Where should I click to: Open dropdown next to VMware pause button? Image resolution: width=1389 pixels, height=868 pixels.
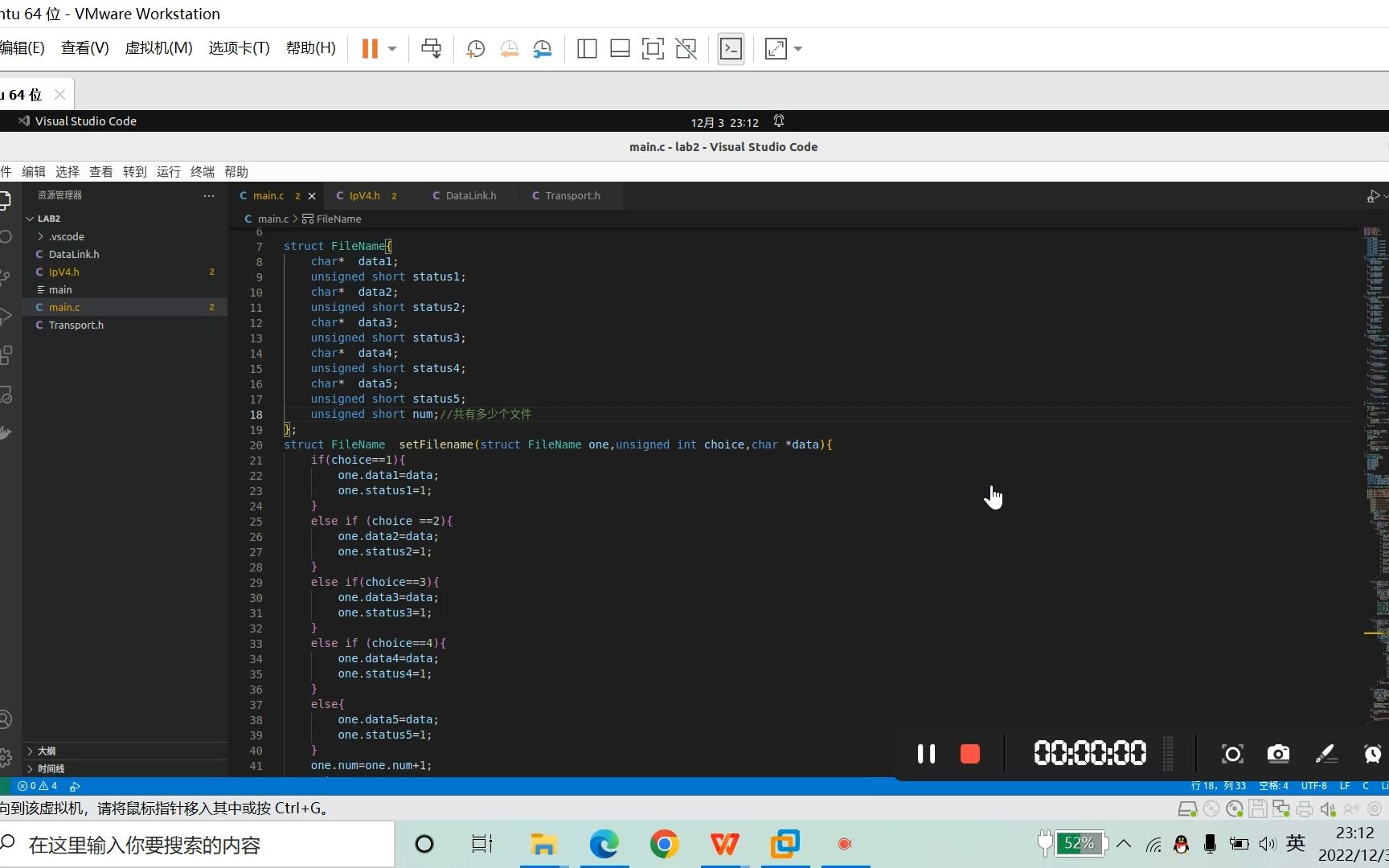[x=392, y=49]
